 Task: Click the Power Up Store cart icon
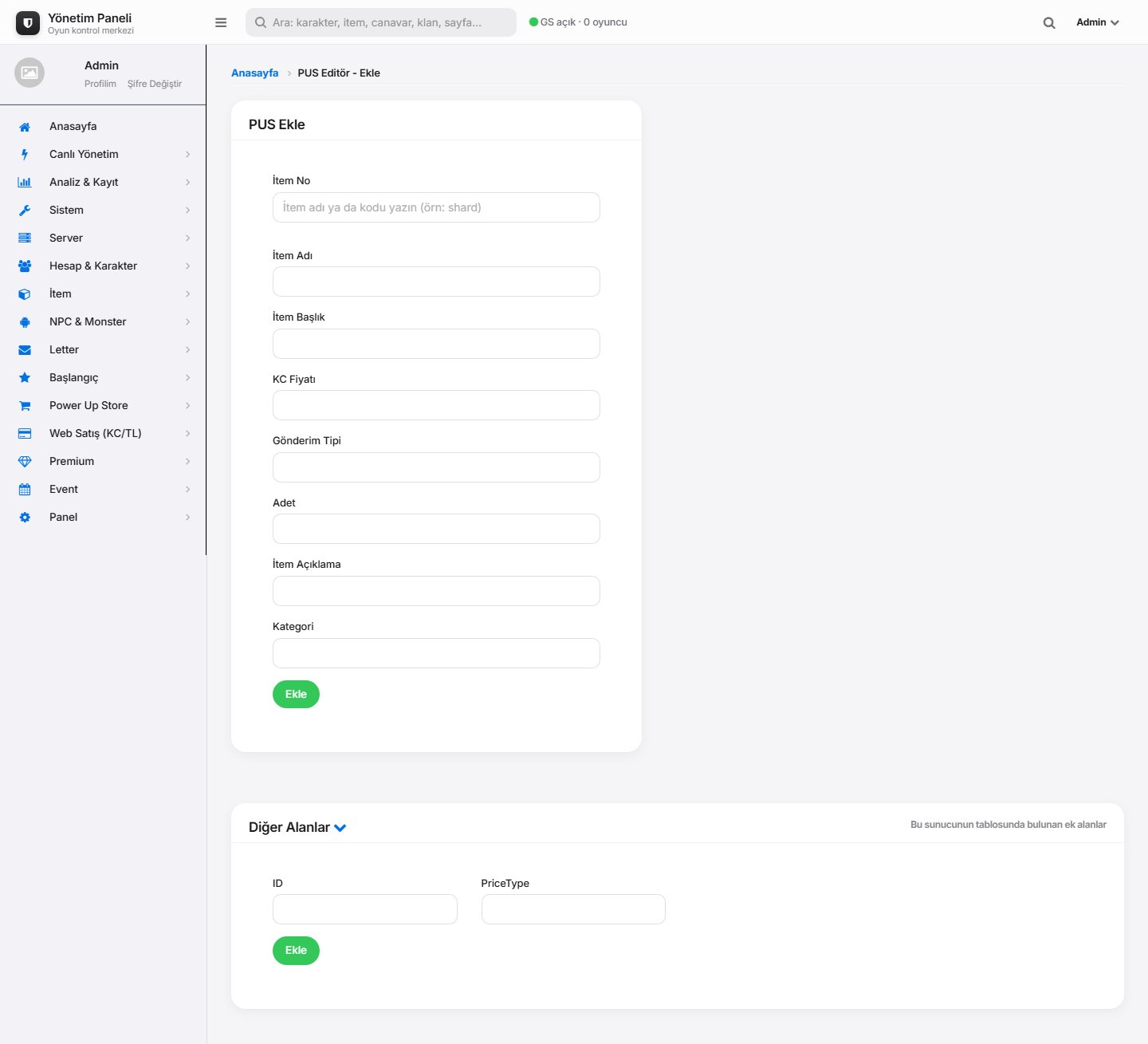point(25,406)
